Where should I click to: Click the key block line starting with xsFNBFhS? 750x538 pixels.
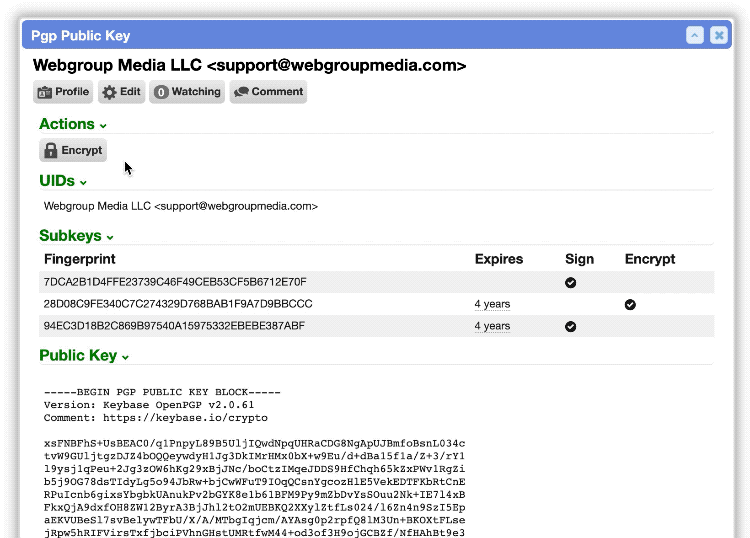(254, 444)
